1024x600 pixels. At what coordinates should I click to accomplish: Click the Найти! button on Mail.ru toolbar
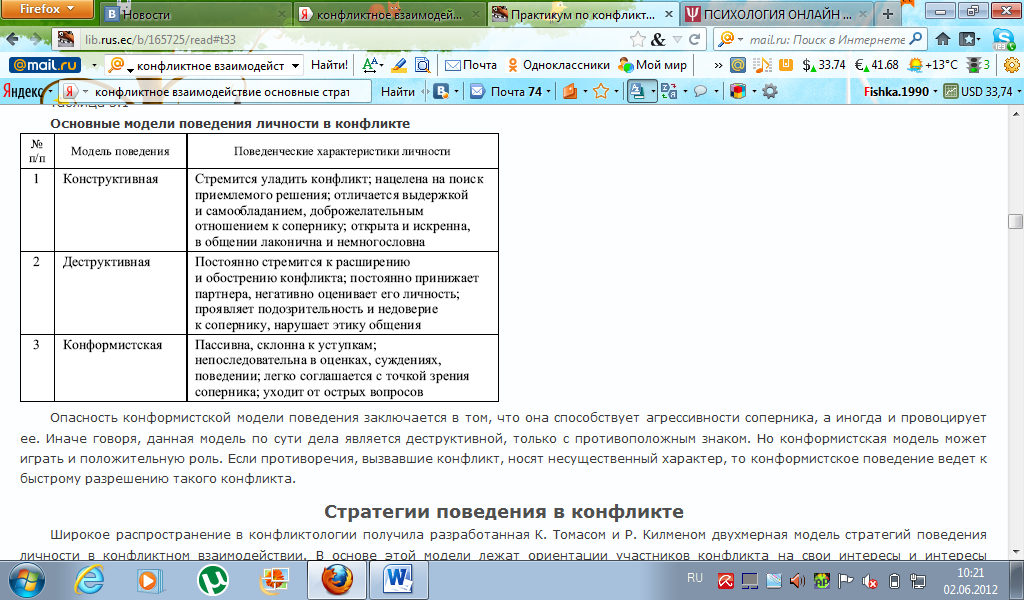[x=329, y=65]
